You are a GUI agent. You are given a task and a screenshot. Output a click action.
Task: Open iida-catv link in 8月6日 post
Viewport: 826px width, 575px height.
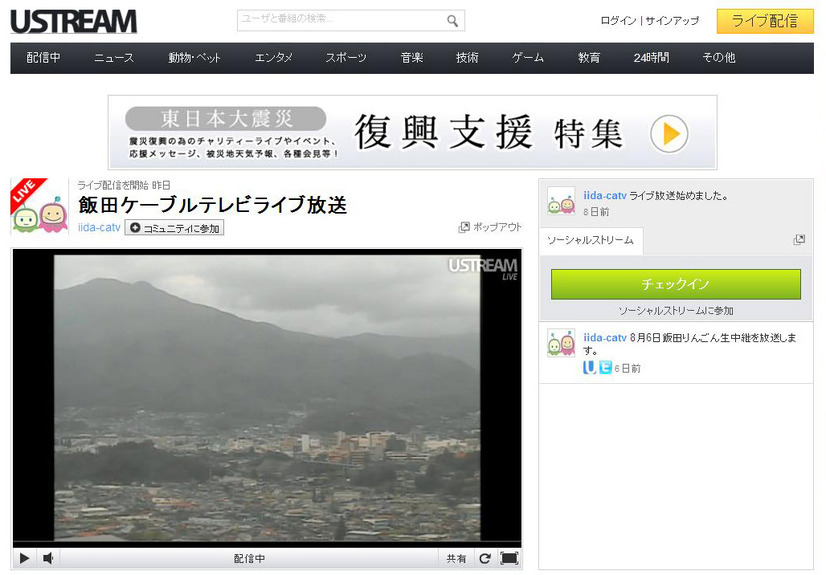pyautogui.click(x=605, y=338)
